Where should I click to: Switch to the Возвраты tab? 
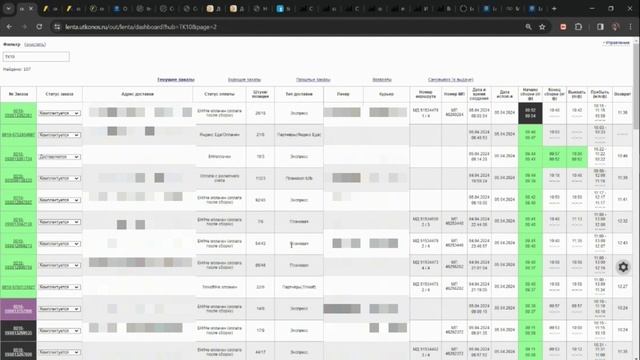(382, 80)
